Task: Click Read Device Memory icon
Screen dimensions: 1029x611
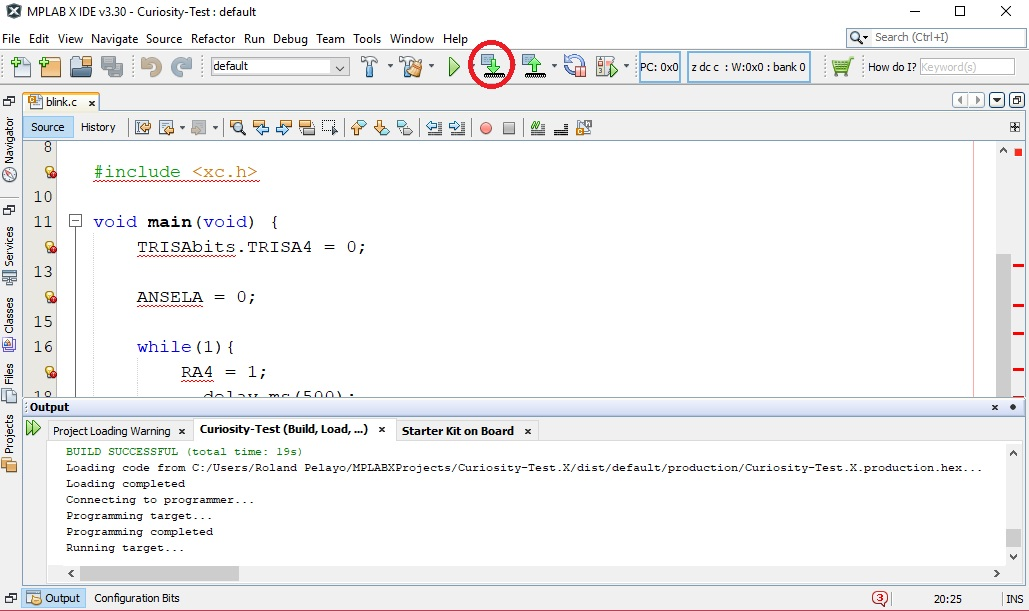Action: tap(533, 67)
